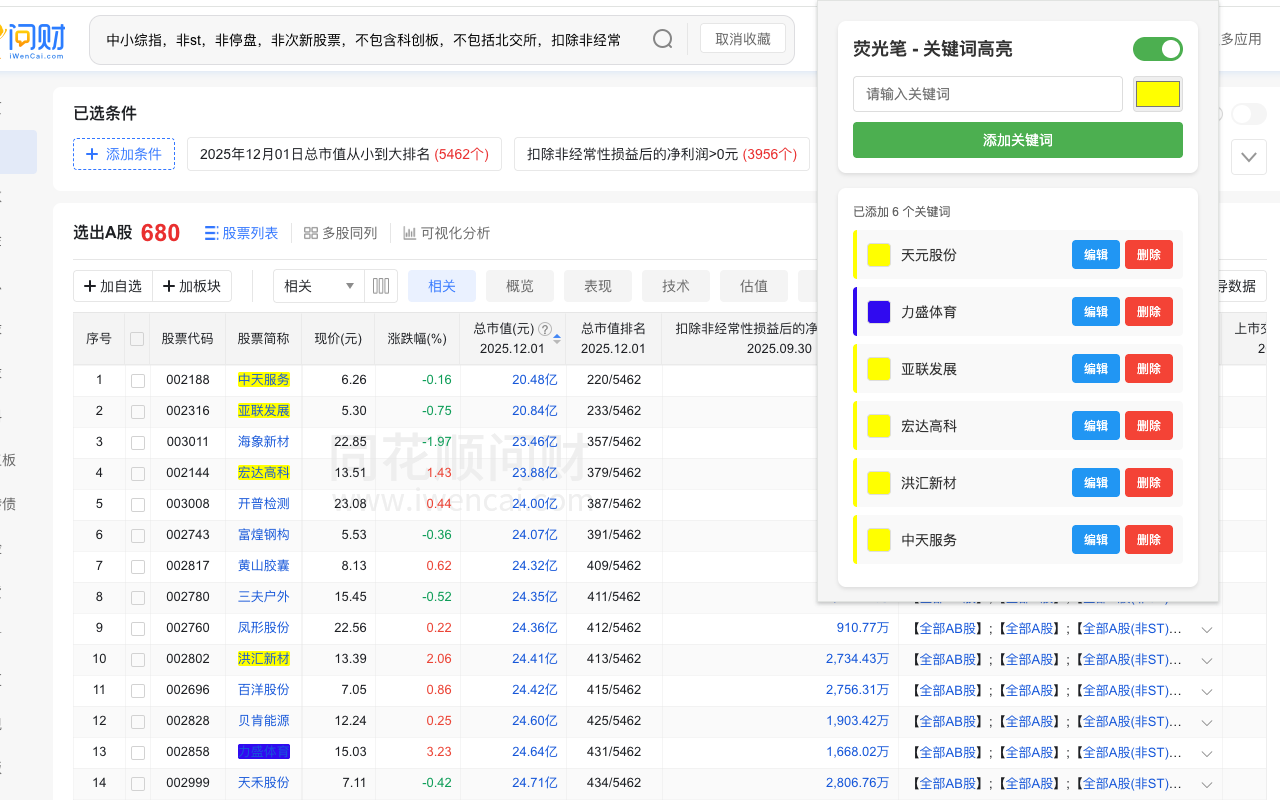
Task: Select the 相关 column tab
Action: pos(442,286)
